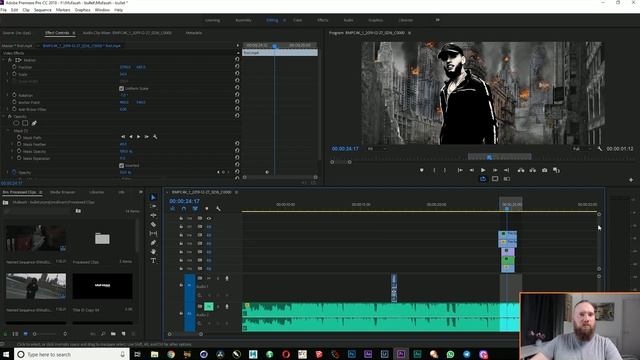
Task: Toggle animation stopwatch for Position
Action: [x=14, y=67]
